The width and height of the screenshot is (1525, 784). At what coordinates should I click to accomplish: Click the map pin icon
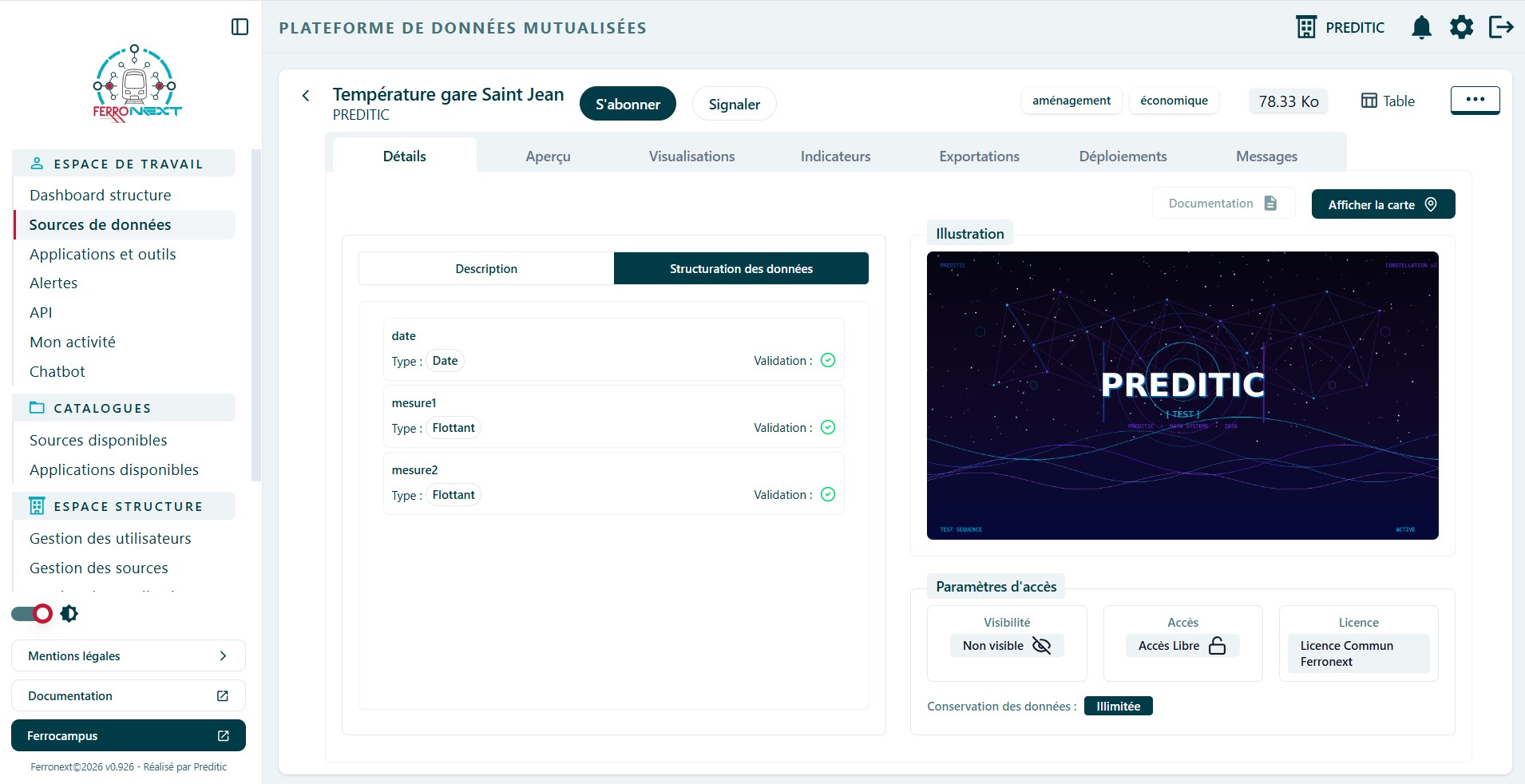click(1431, 204)
